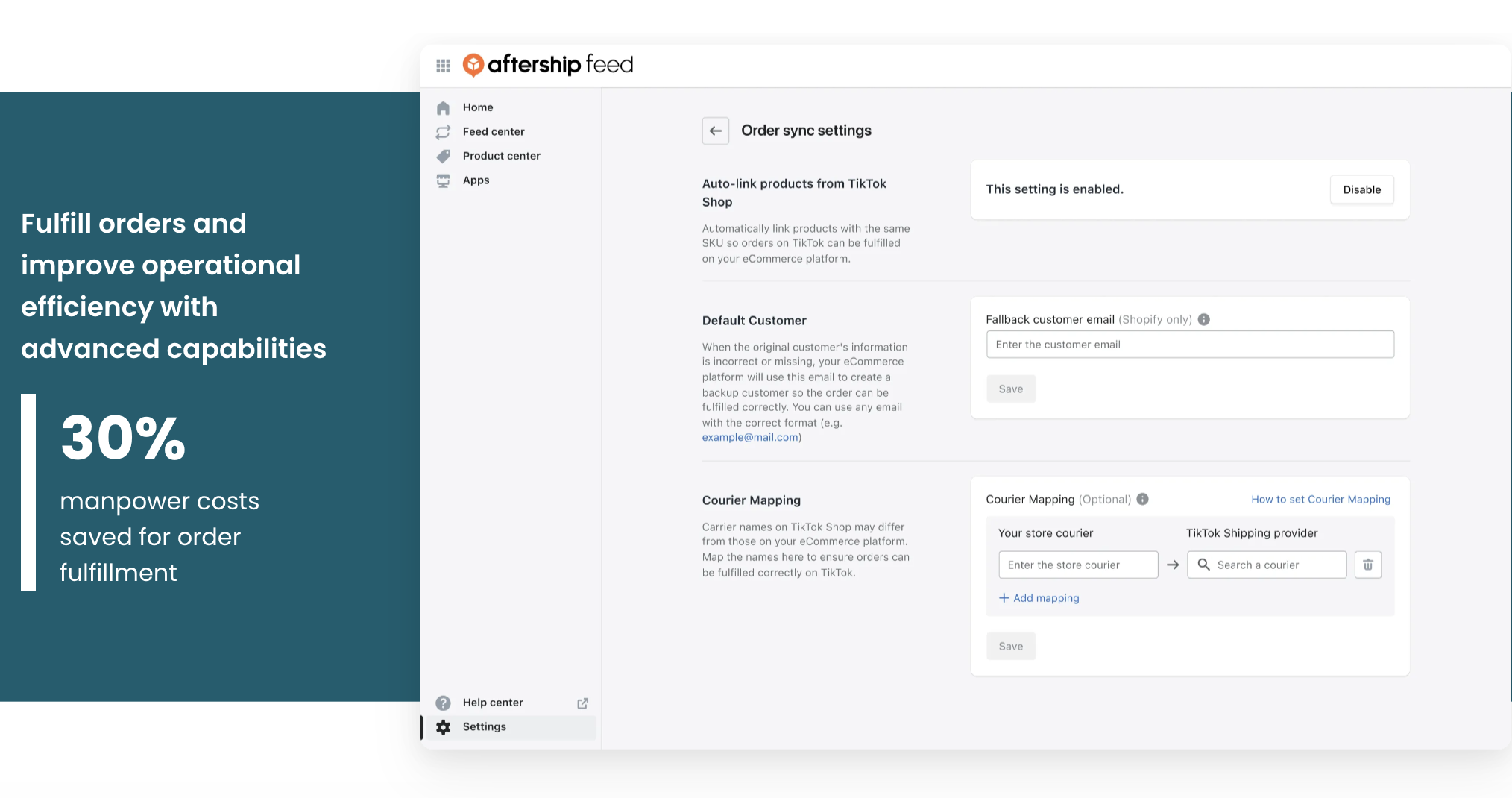Click the Product center tag icon
Screen dimensions: 1512x798
click(x=443, y=156)
